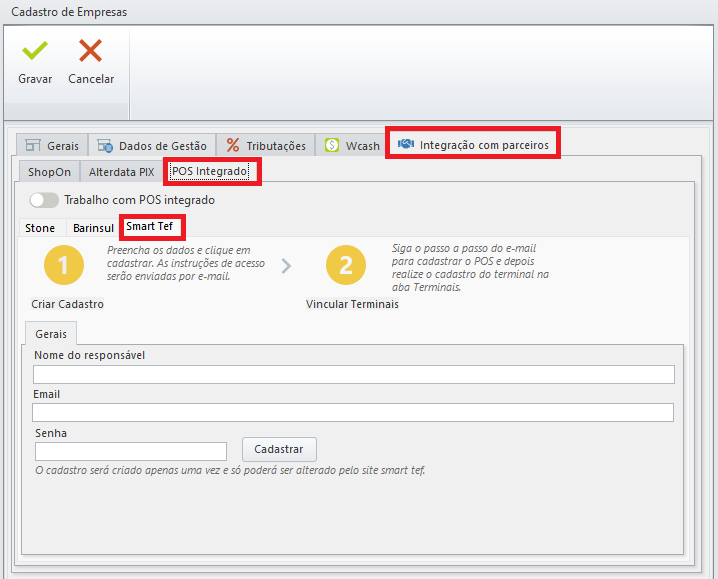Click the percent icon on Tributações tab
Screen dimensions: 718x579
pos(233,145)
